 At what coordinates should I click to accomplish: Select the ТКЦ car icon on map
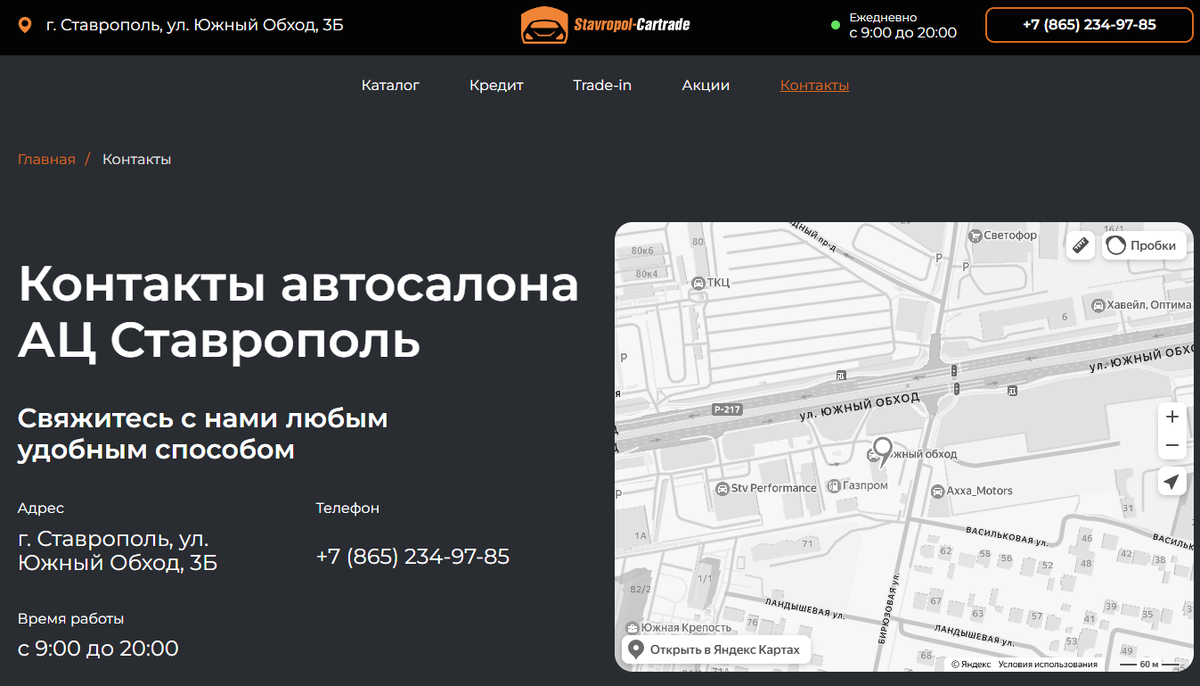coord(698,283)
